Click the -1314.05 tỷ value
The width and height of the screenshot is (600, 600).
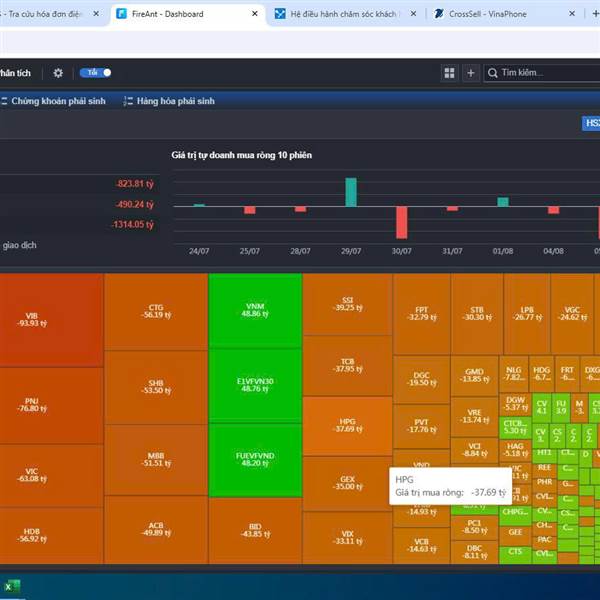[132, 224]
